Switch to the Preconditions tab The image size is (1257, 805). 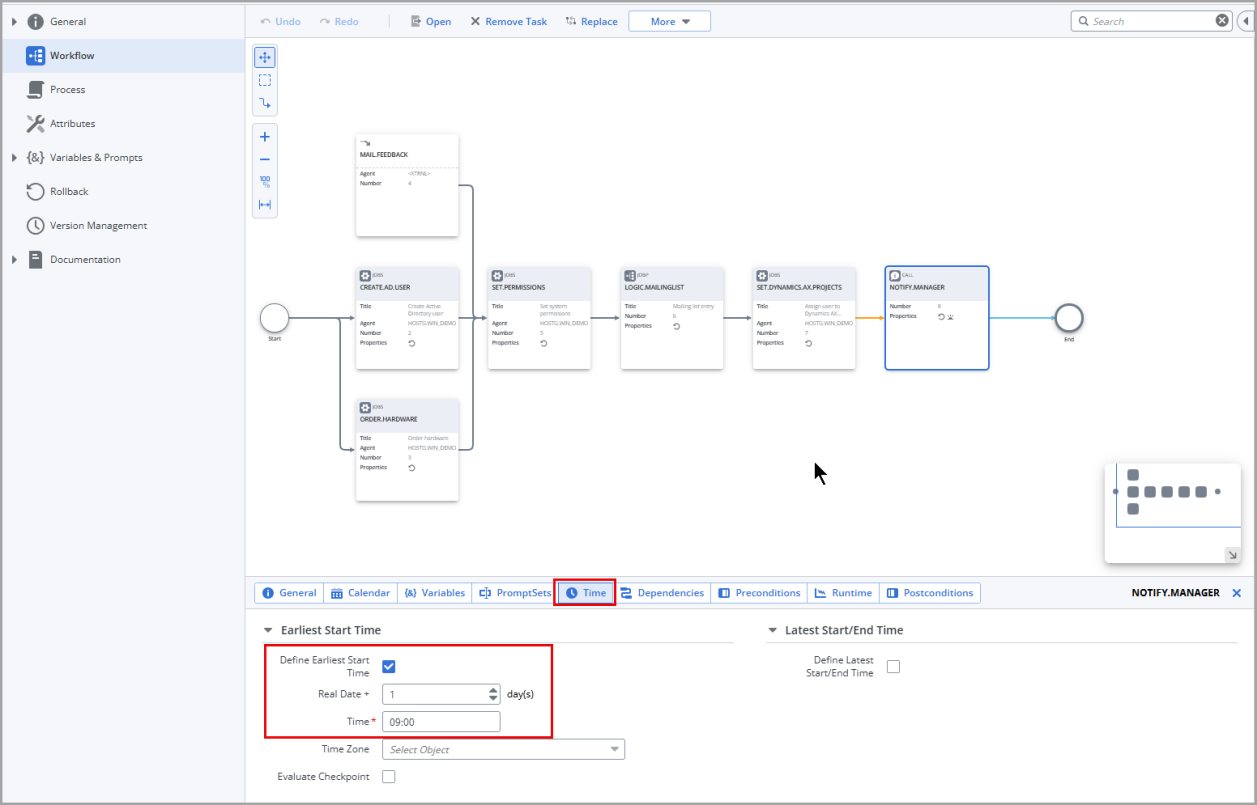coord(758,592)
